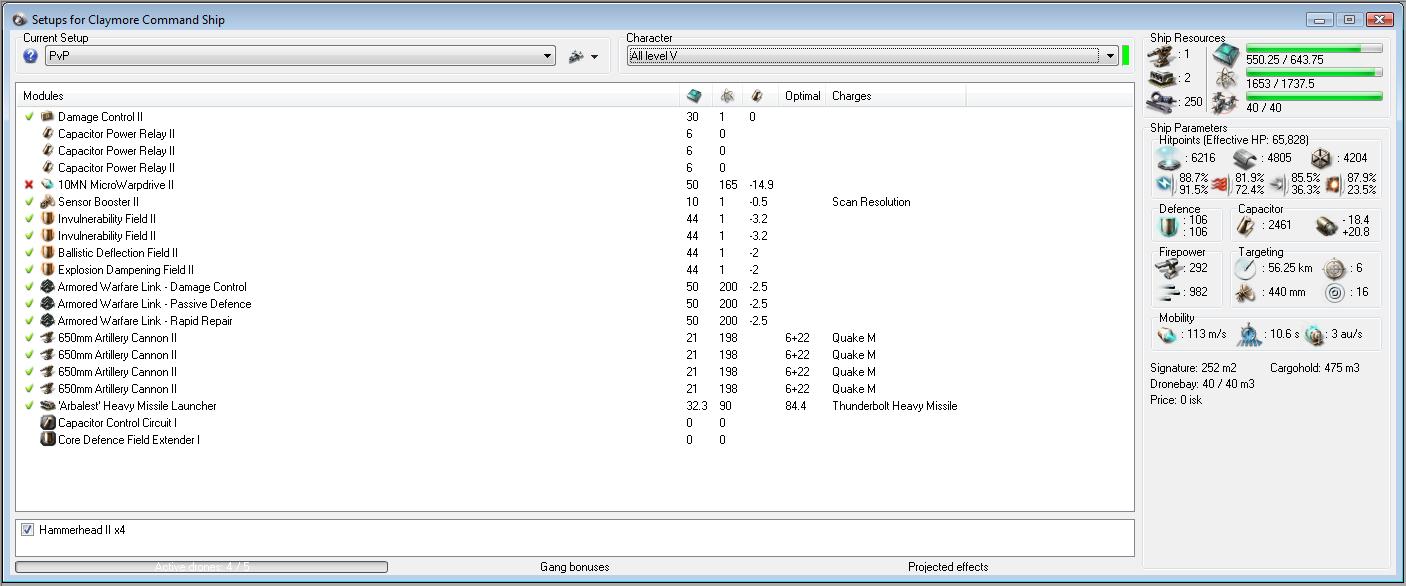
Task: Click the capacitor usage column header icon
Action: (757, 96)
